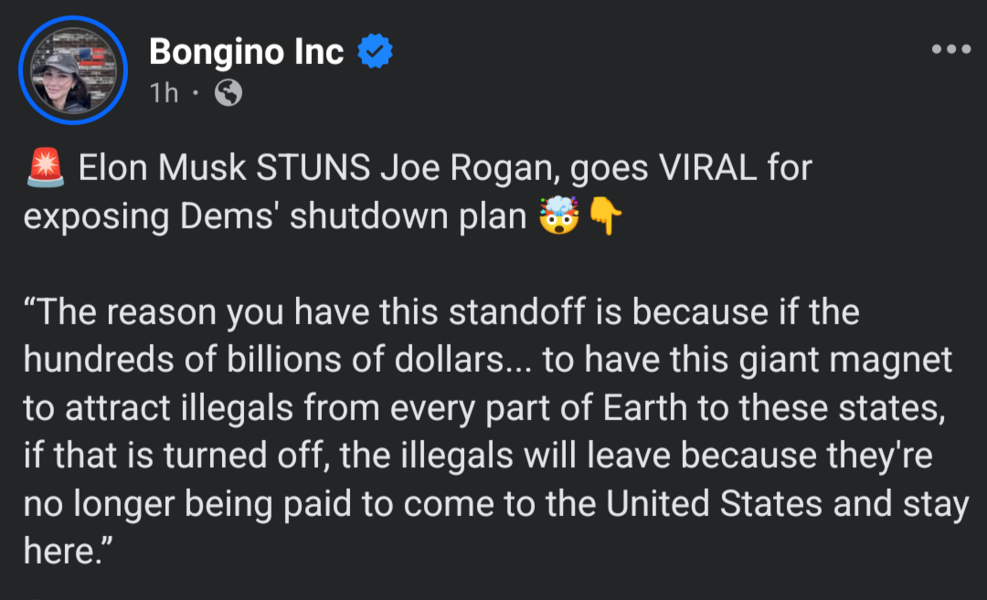This screenshot has width=987, height=600.
Task: Click the Bongino Inc profile picture
Action: pos(72,70)
